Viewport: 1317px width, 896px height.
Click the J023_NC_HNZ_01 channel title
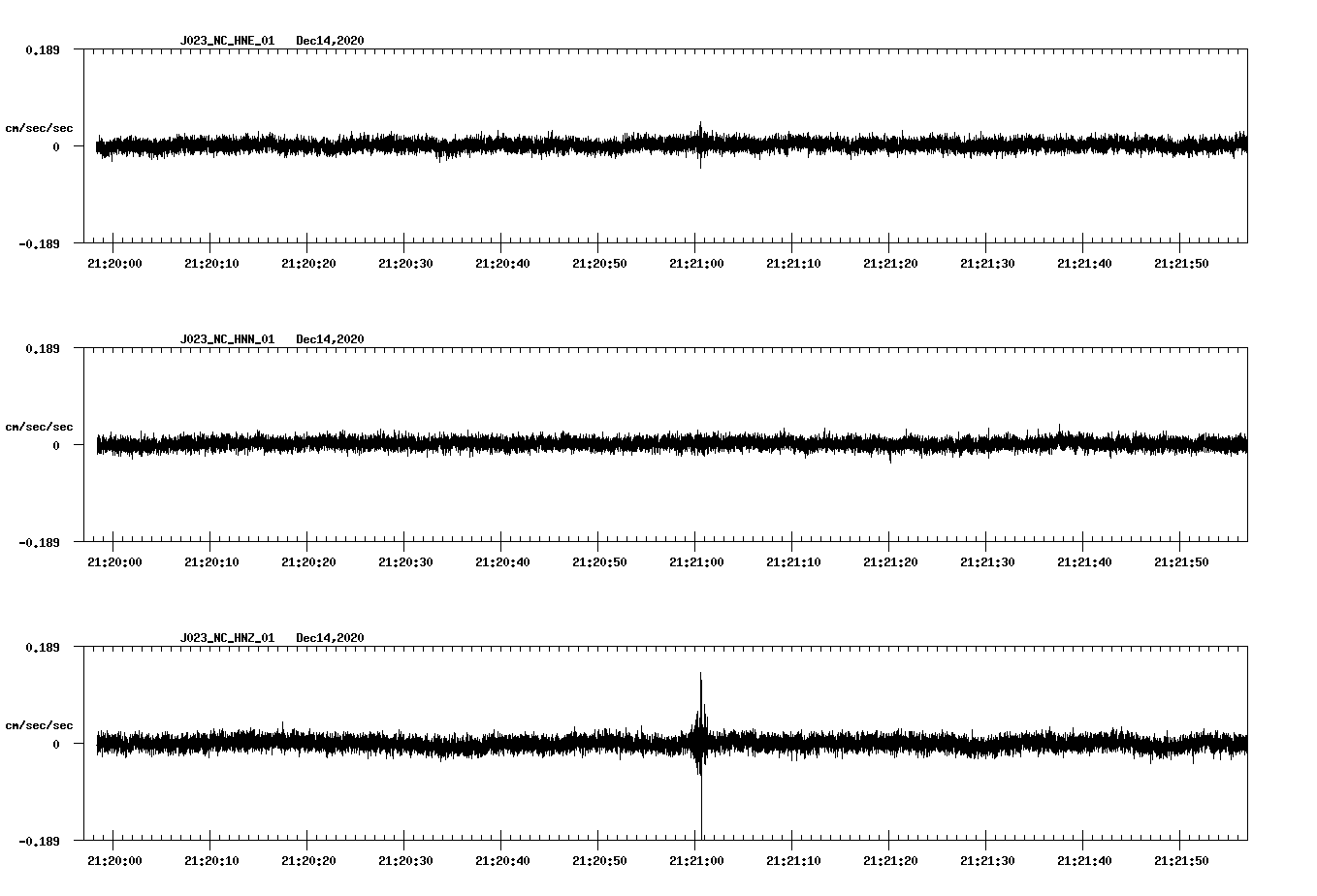[226, 636]
